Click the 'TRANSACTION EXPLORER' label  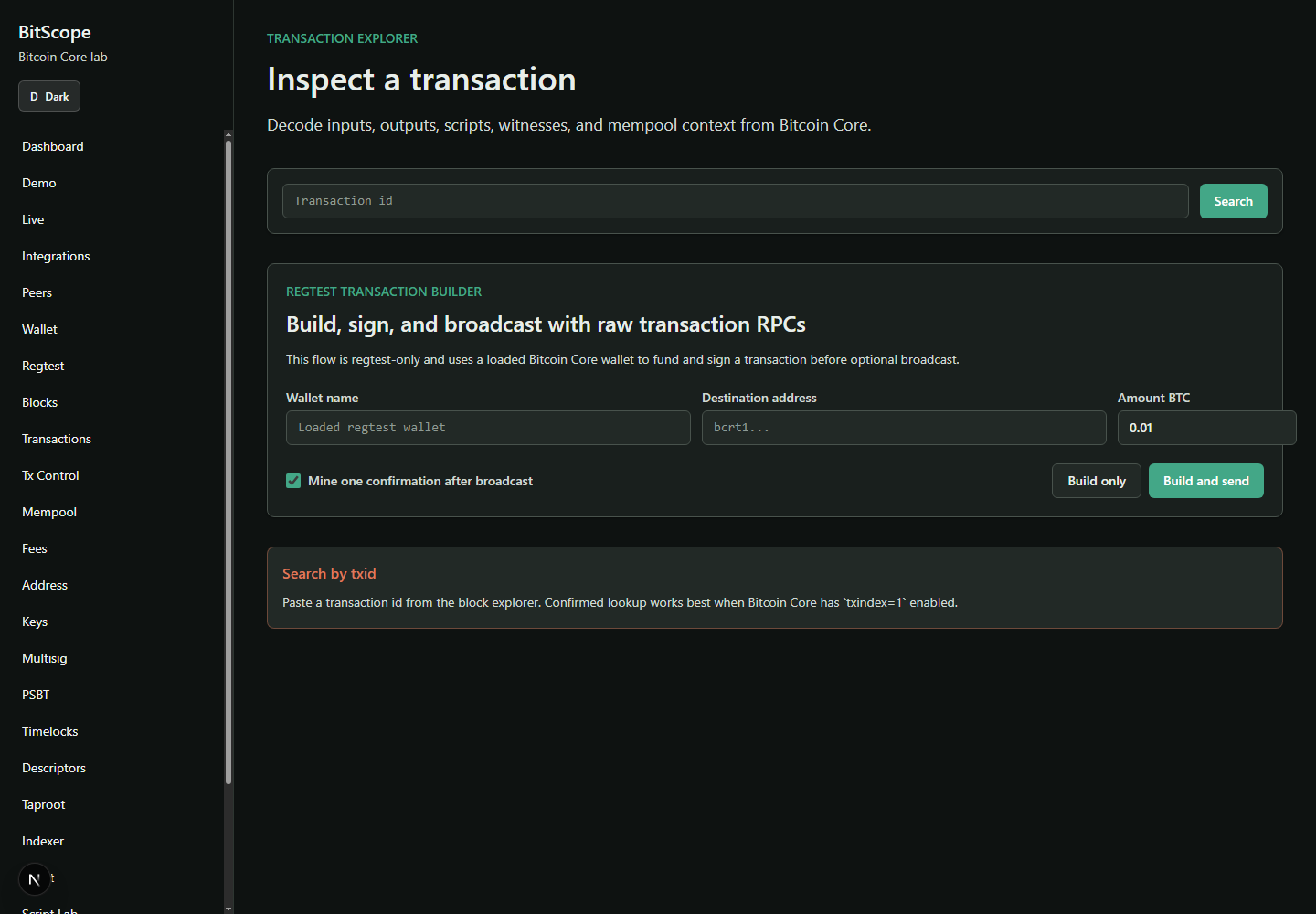pyautogui.click(x=342, y=38)
